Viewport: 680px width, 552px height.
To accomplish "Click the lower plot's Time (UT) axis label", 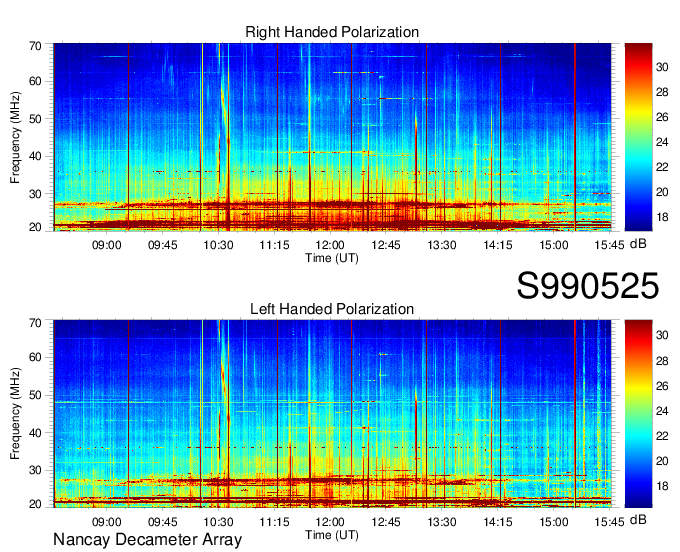I will point(332,535).
